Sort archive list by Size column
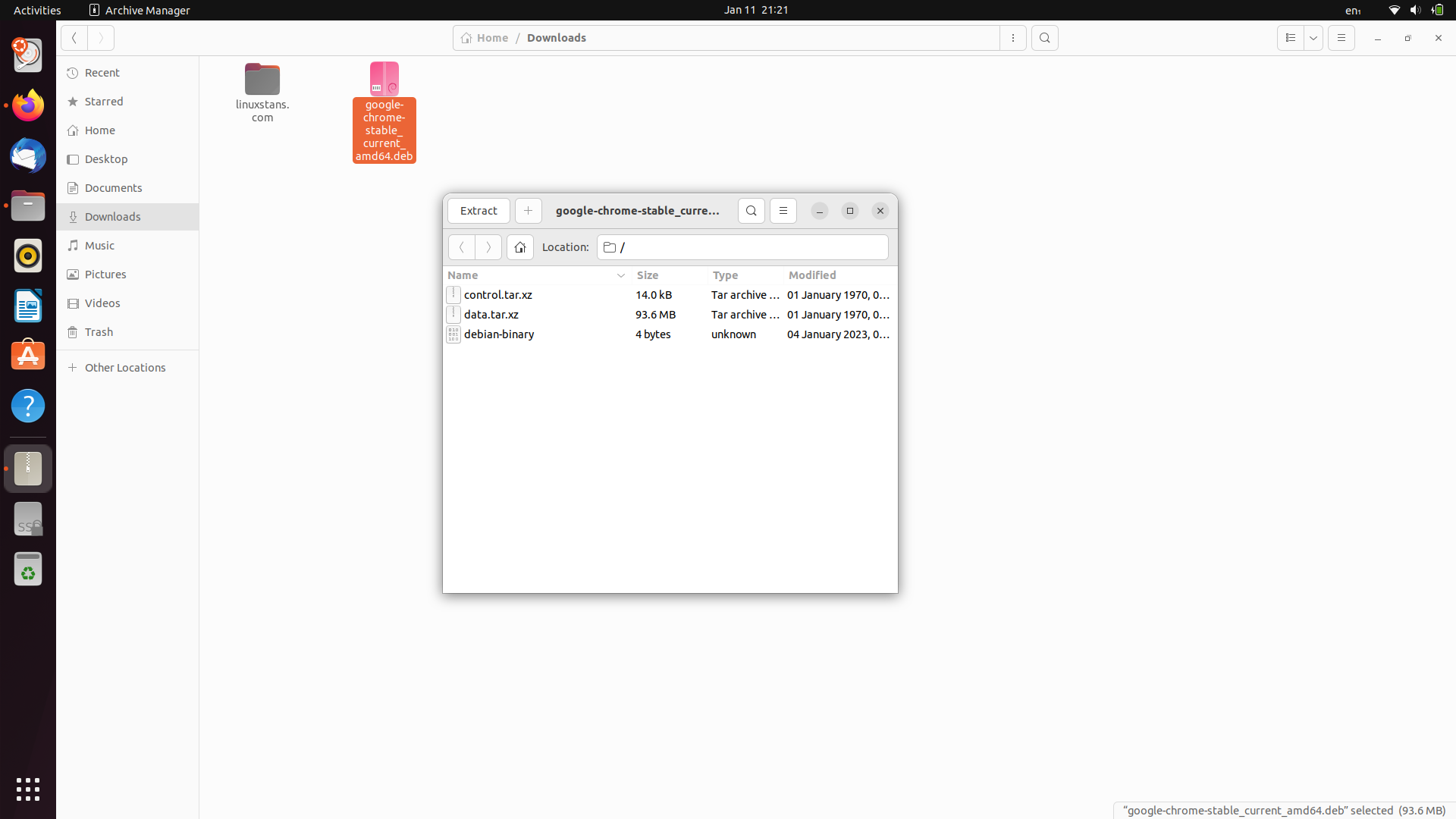Screen dimensions: 1456x819 pyautogui.click(x=648, y=275)
